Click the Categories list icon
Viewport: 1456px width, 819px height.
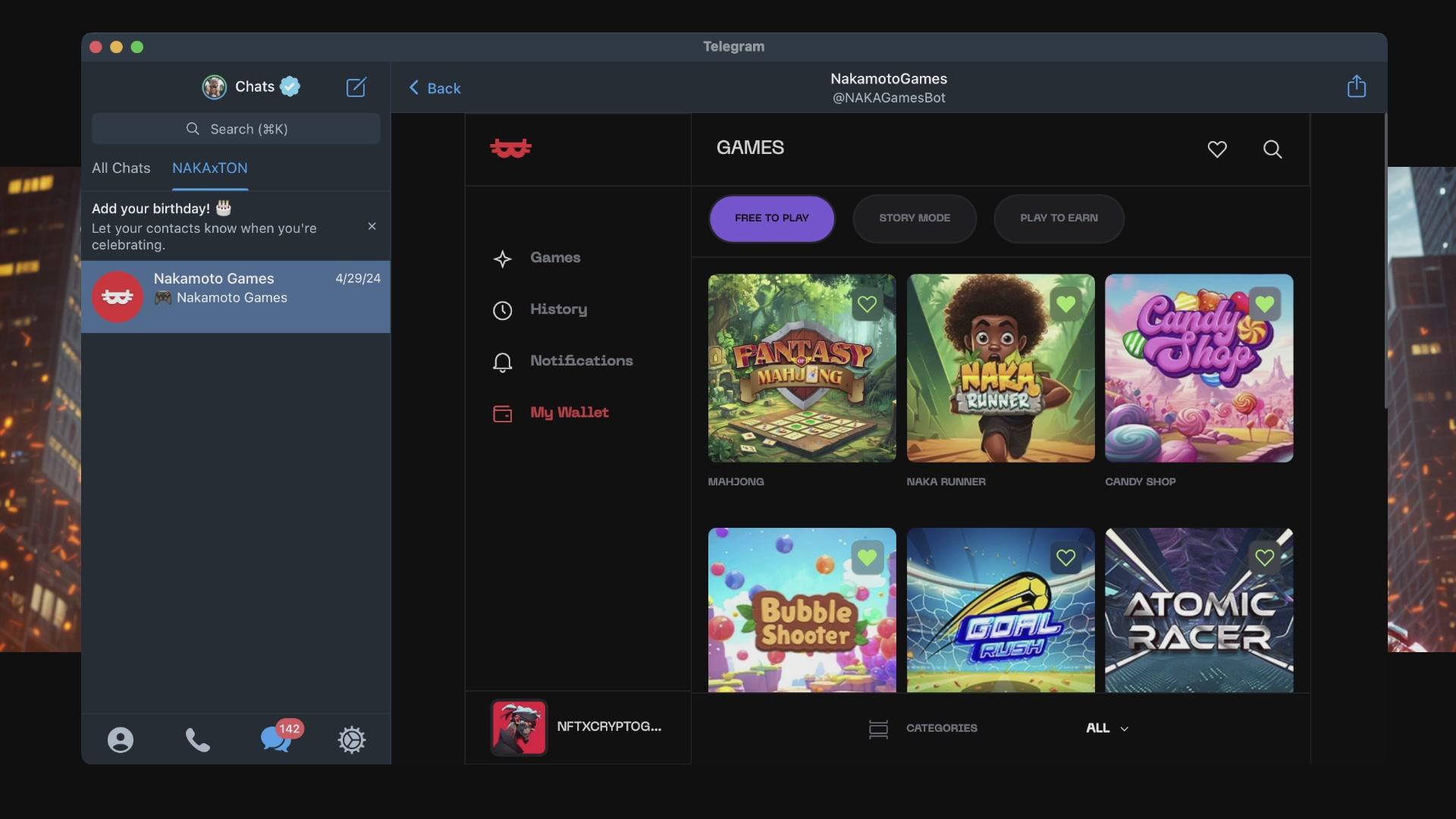(x=878, y=729)
